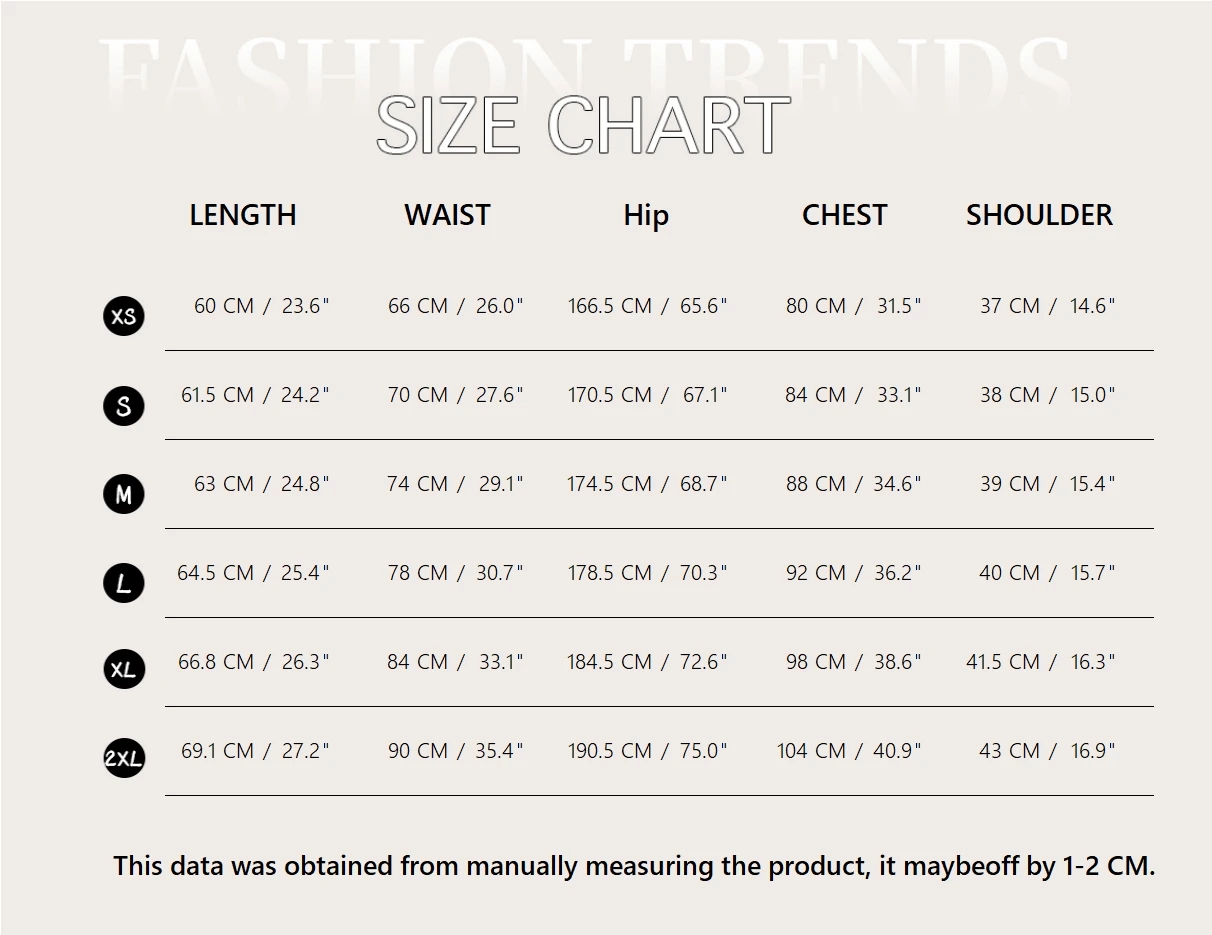Click the SIZE CHART title text
The image size is (1212, 935).
[583, 126]
